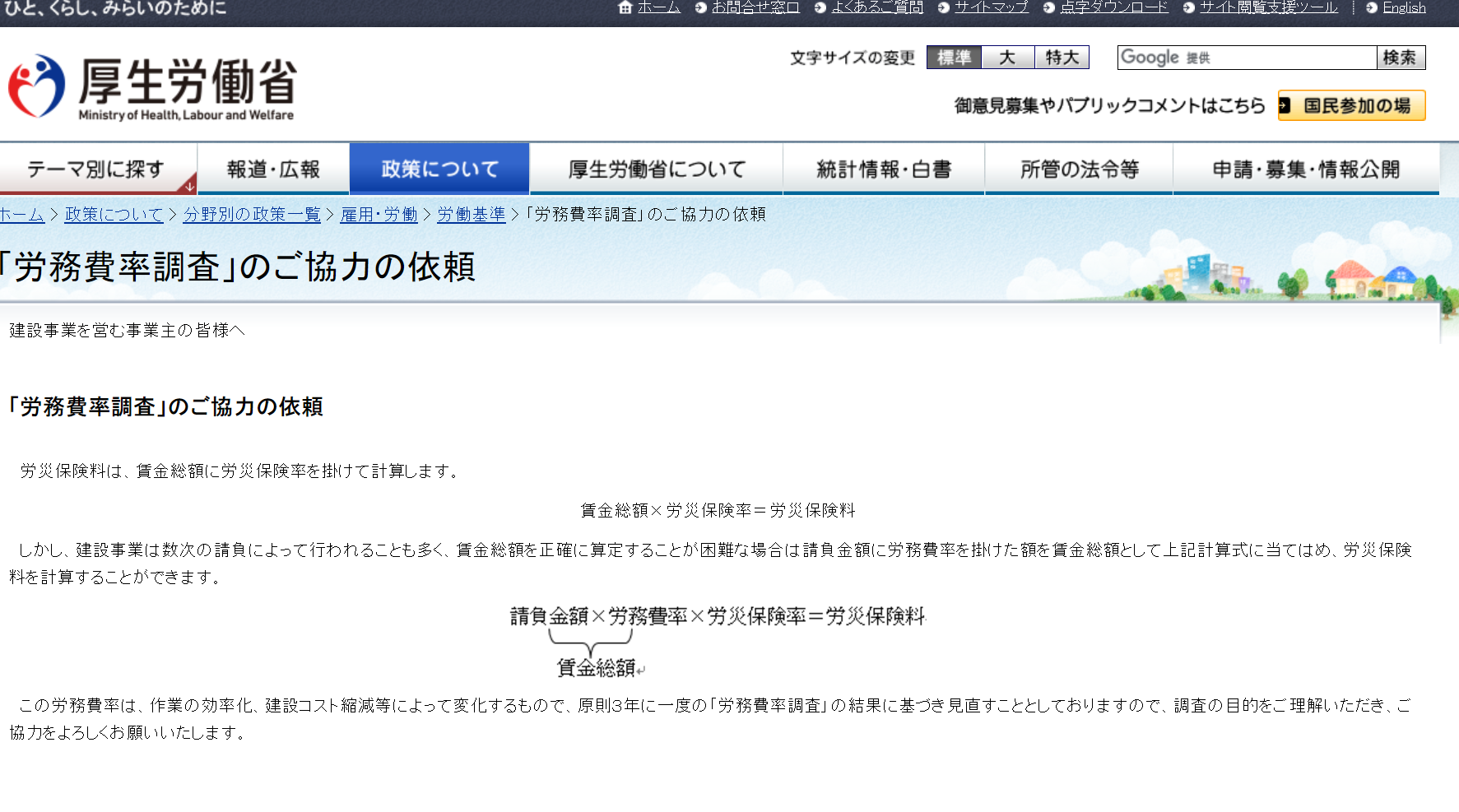Click the 国民参加の場 button
Viewport: 1459px width, 812px height.
pos(1351,105)
